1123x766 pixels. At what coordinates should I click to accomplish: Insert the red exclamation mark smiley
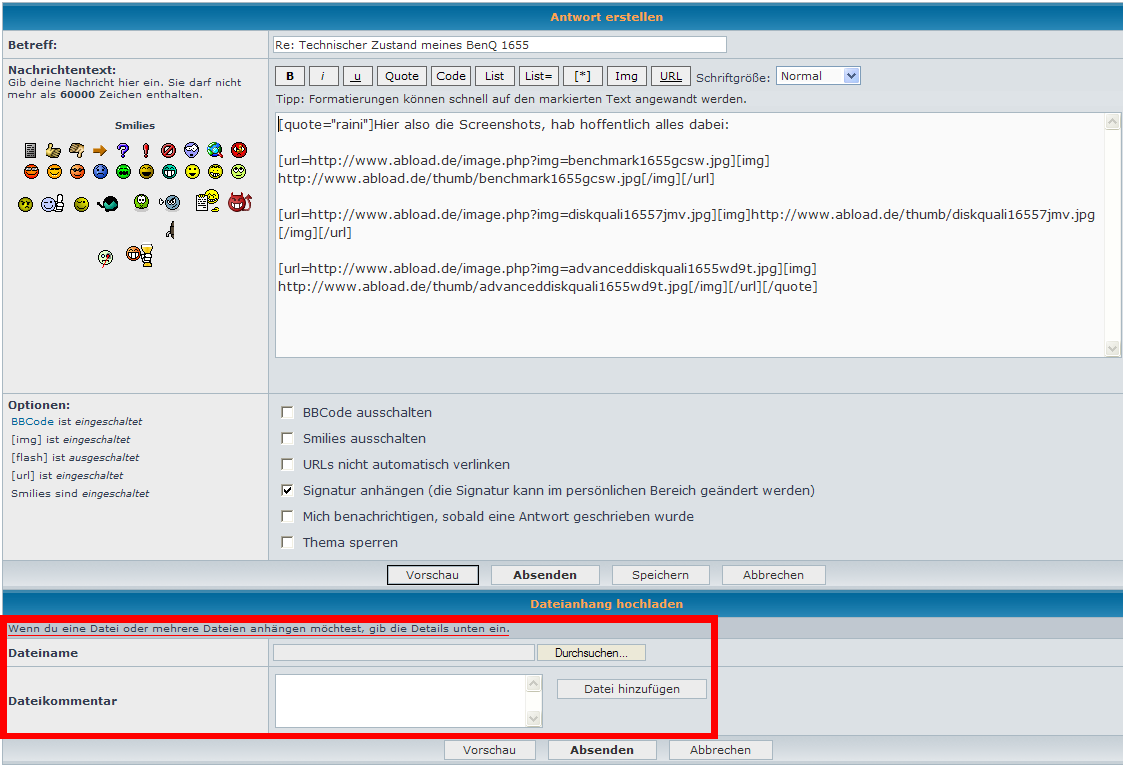[x=146, y=150]
